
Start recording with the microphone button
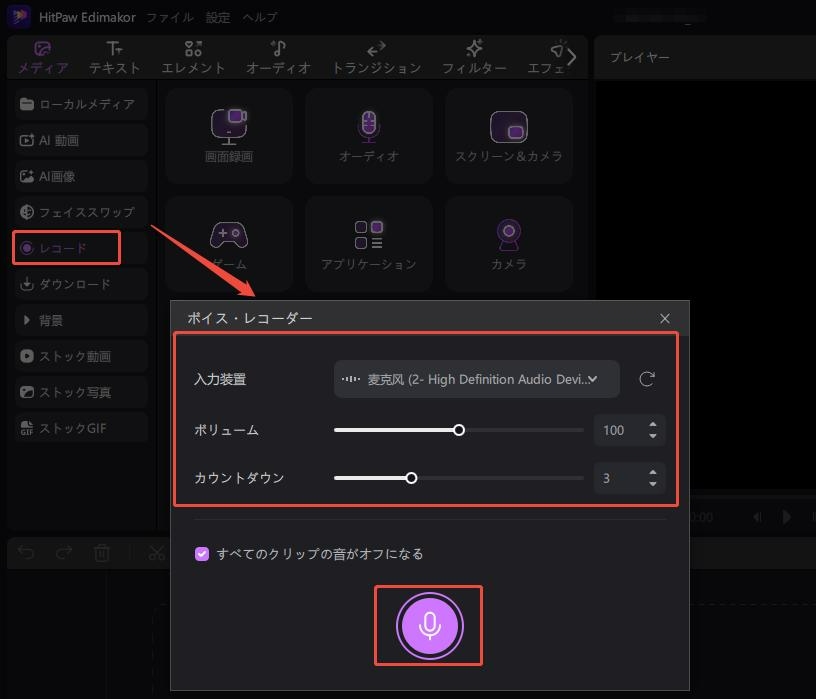tap(428, 625)
